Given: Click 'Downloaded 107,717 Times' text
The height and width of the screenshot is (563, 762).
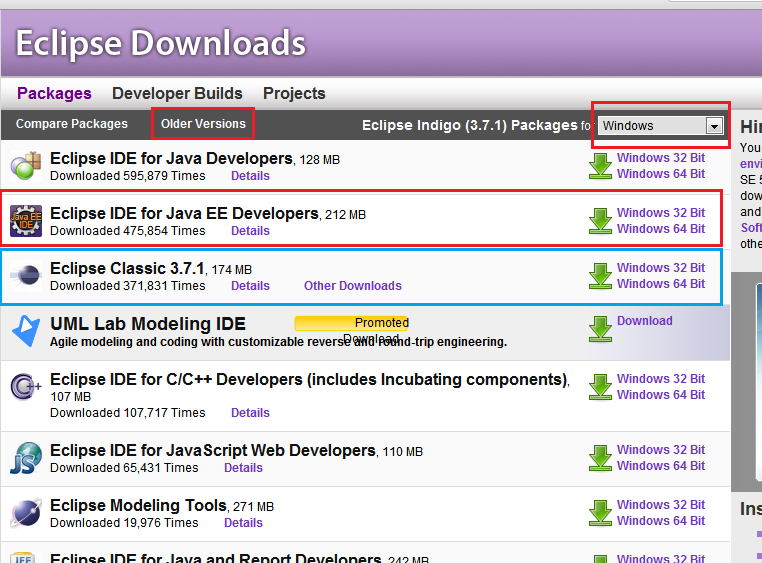Looking at the screenshot, I should click(x=128, y=413).
